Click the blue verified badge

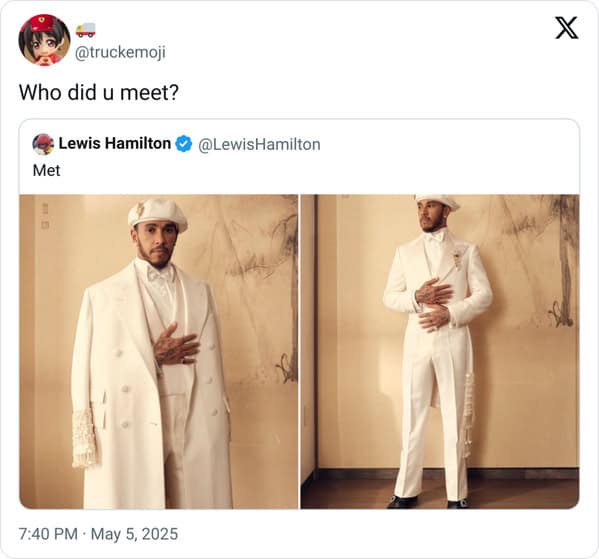point(184,144)
